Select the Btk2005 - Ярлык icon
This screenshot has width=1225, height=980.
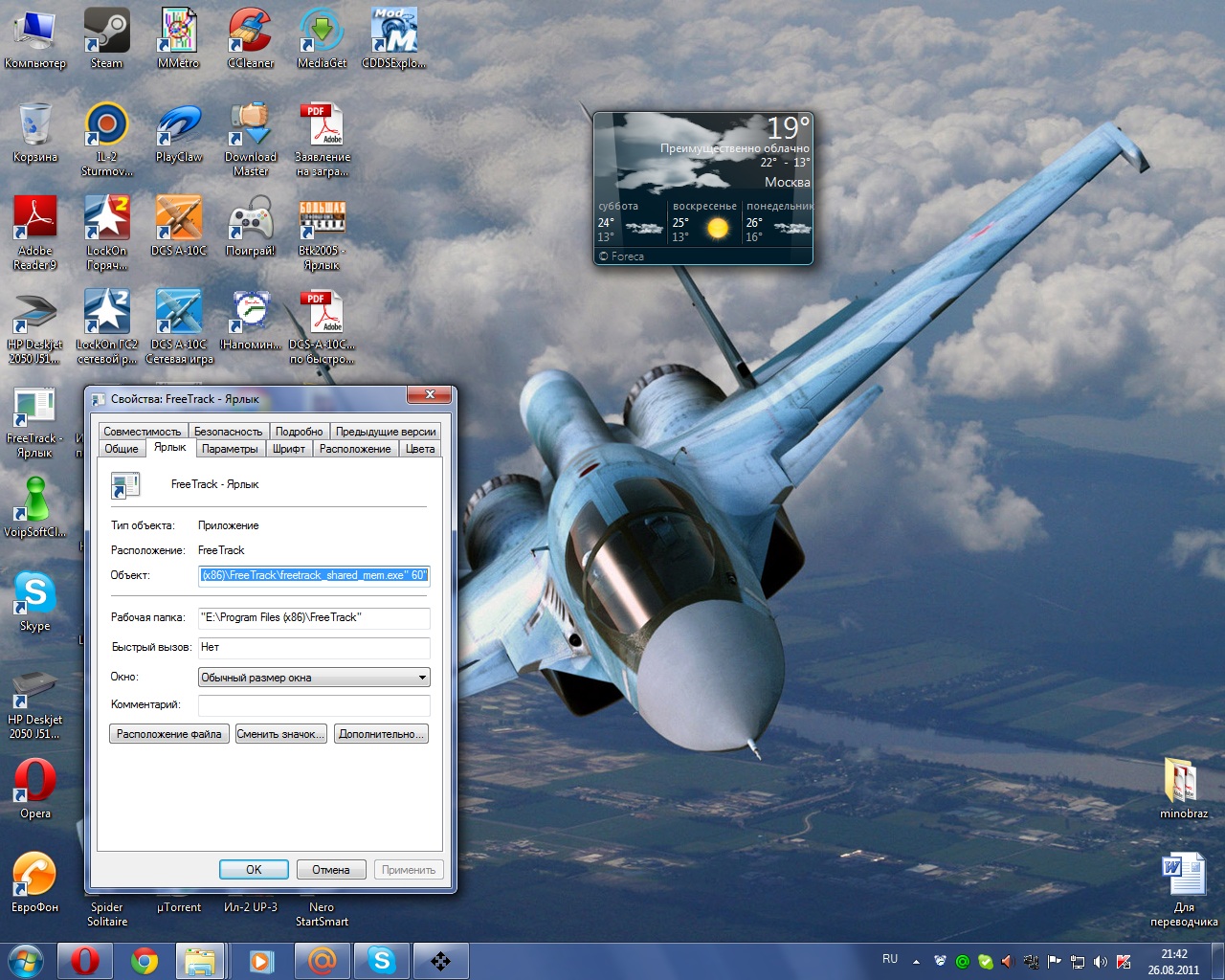323,233
